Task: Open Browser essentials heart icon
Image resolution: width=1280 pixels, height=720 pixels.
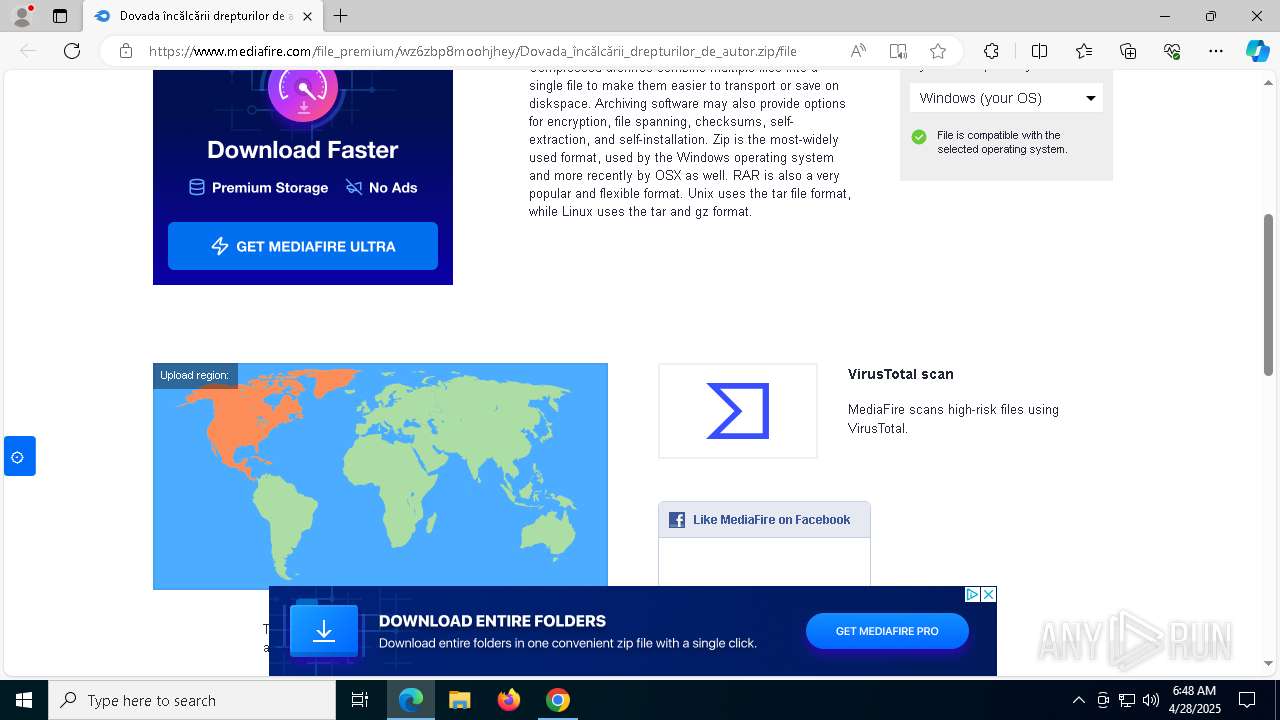Action: pos(1172,51)
